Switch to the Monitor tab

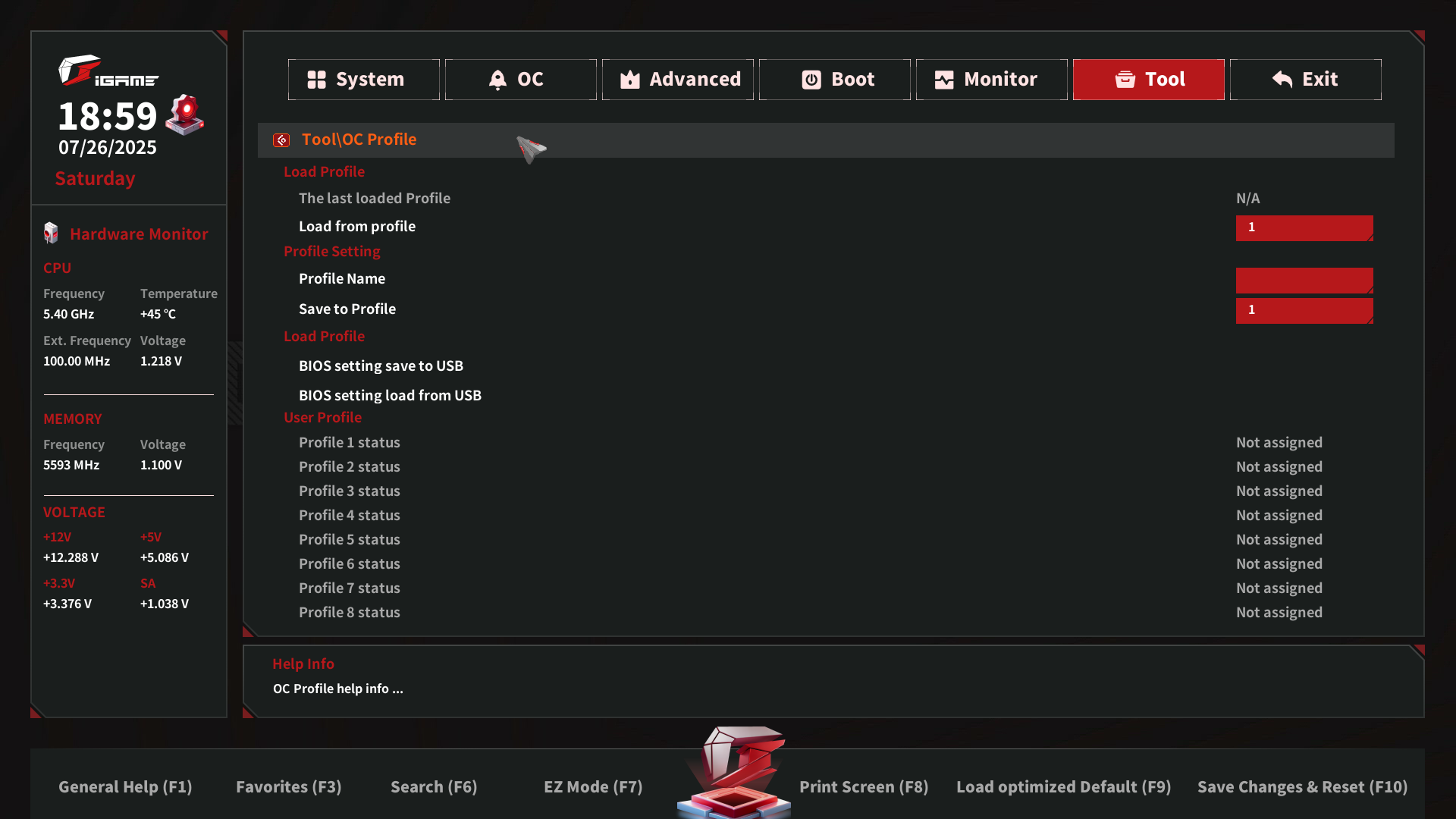991,80
